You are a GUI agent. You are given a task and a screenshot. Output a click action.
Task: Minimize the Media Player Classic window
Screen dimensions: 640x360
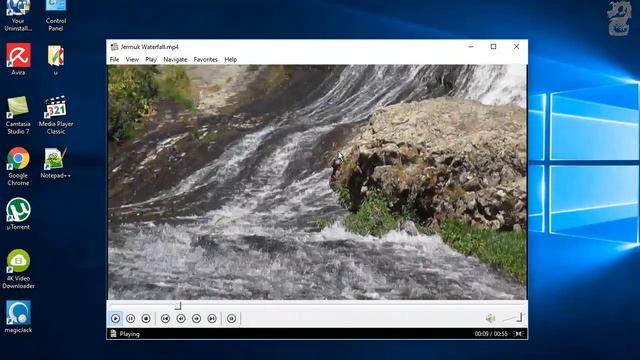(x=471, y=47)
